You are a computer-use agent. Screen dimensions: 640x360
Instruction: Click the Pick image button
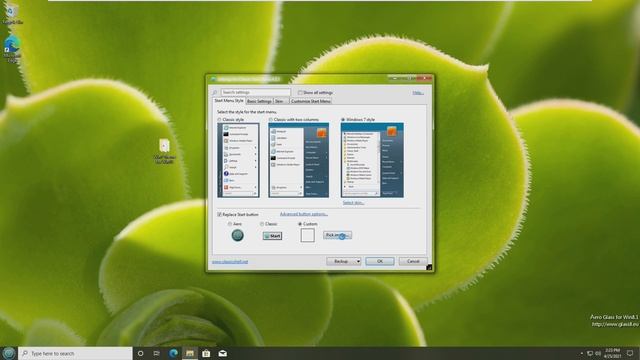pos(337,235)
